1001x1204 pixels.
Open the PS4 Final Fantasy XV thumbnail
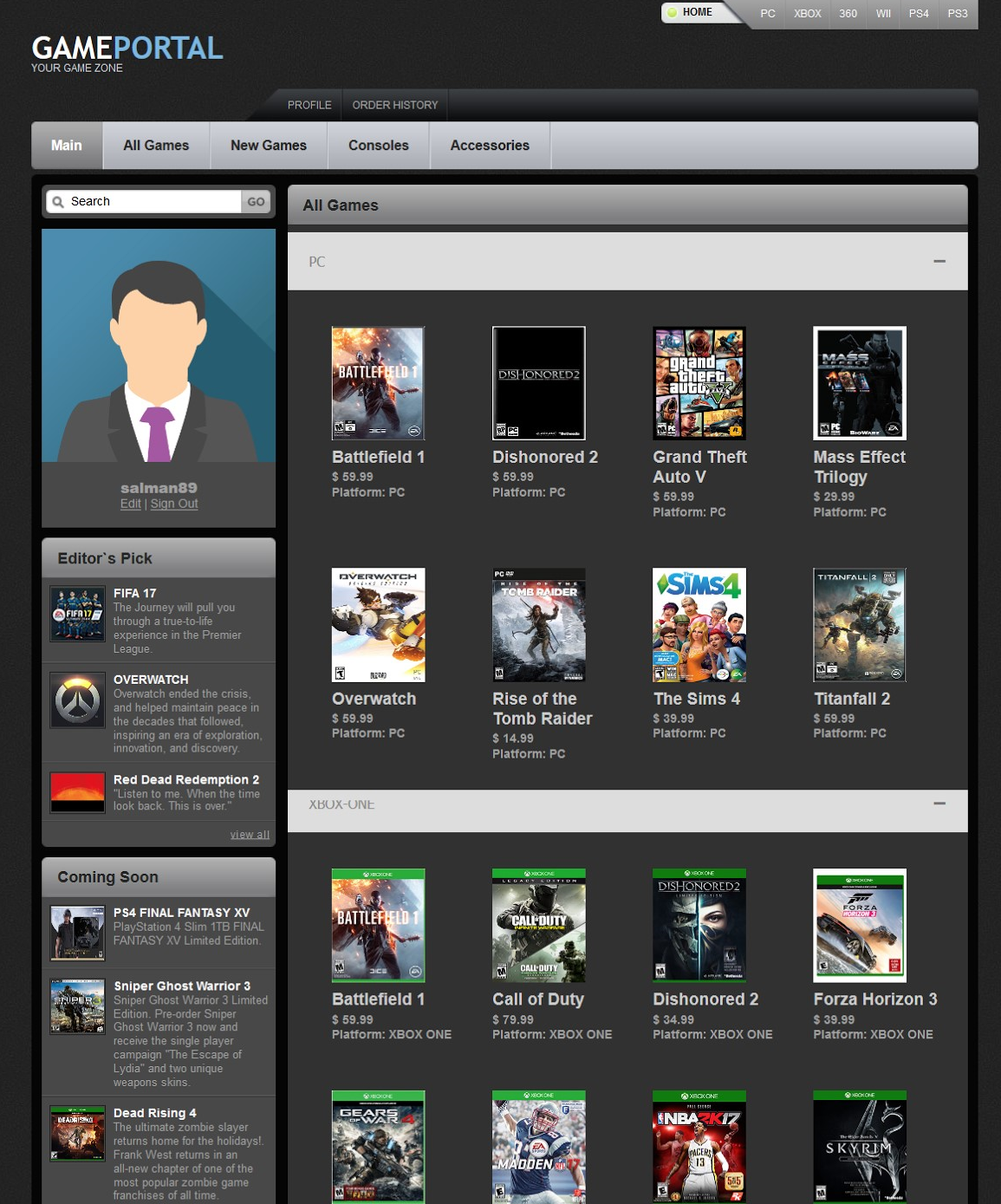click(x=77, y=933)
